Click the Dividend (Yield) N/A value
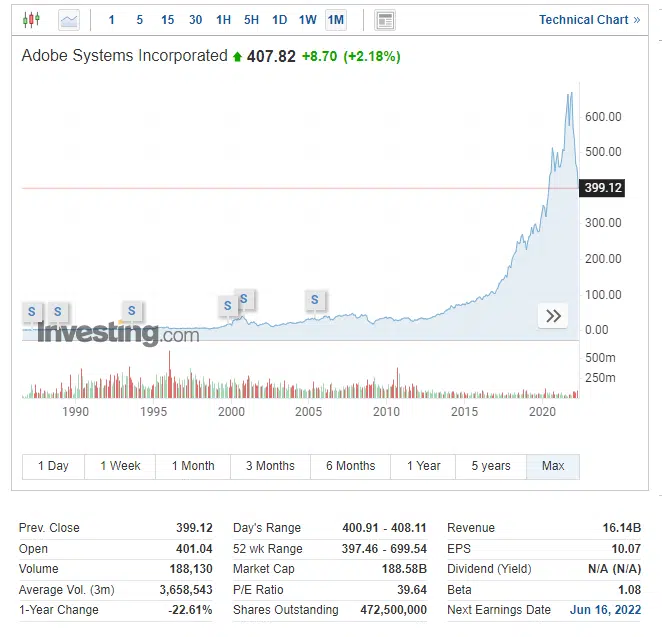This screenshot has height=637, width=662. (615, 569)
